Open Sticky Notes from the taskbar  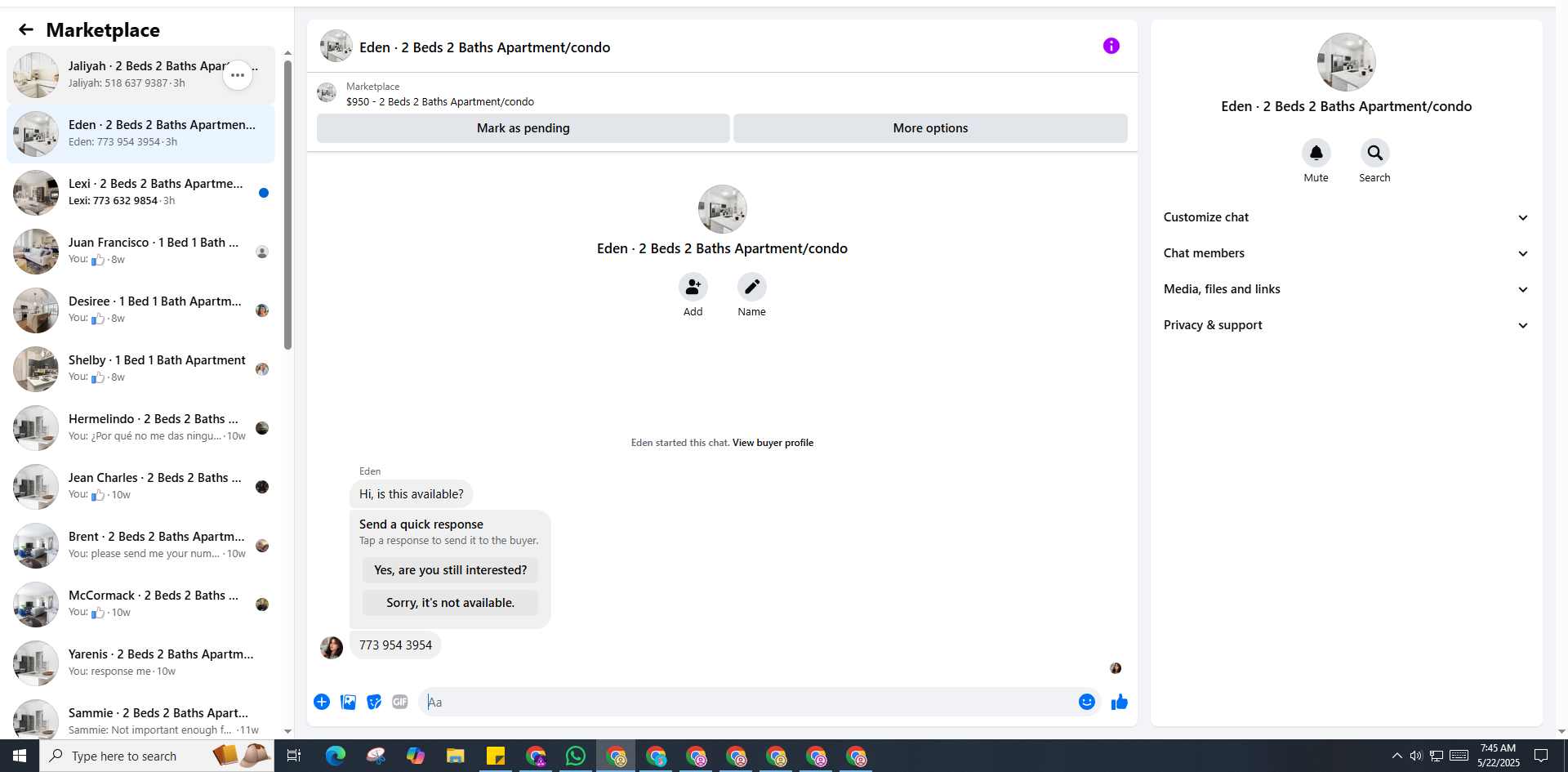pyautogui.click(x=495, y=756)
